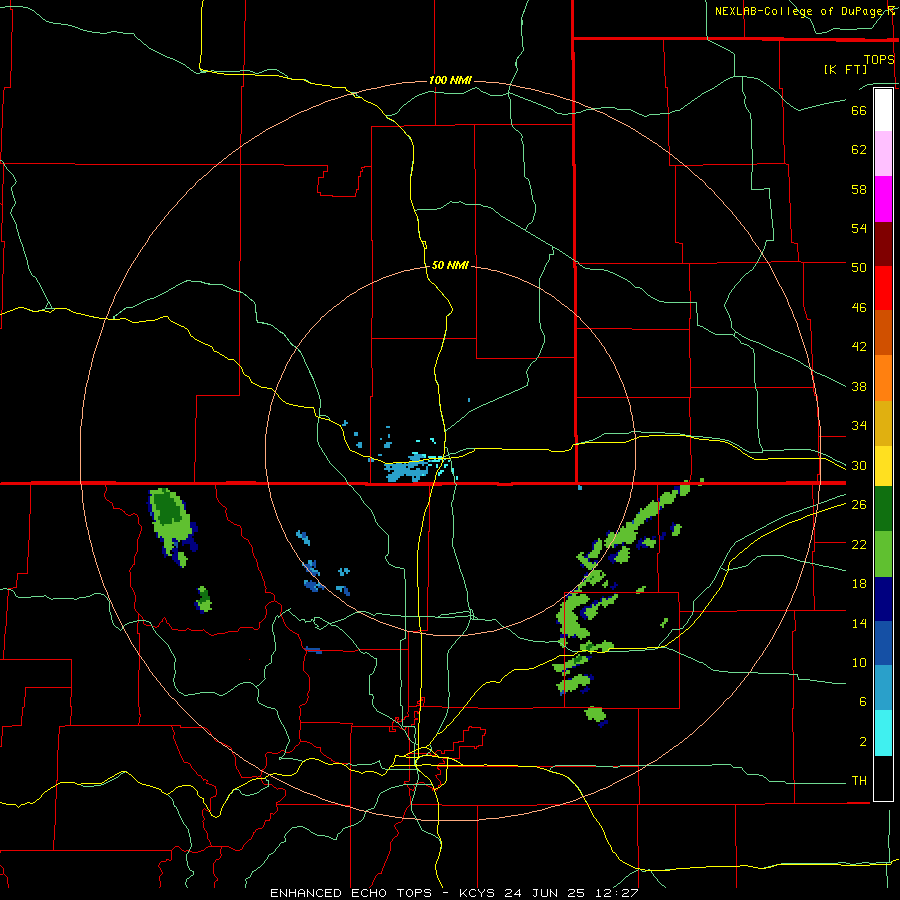Click the "46" scale label
900x900 pixels.
coord(859,308)
